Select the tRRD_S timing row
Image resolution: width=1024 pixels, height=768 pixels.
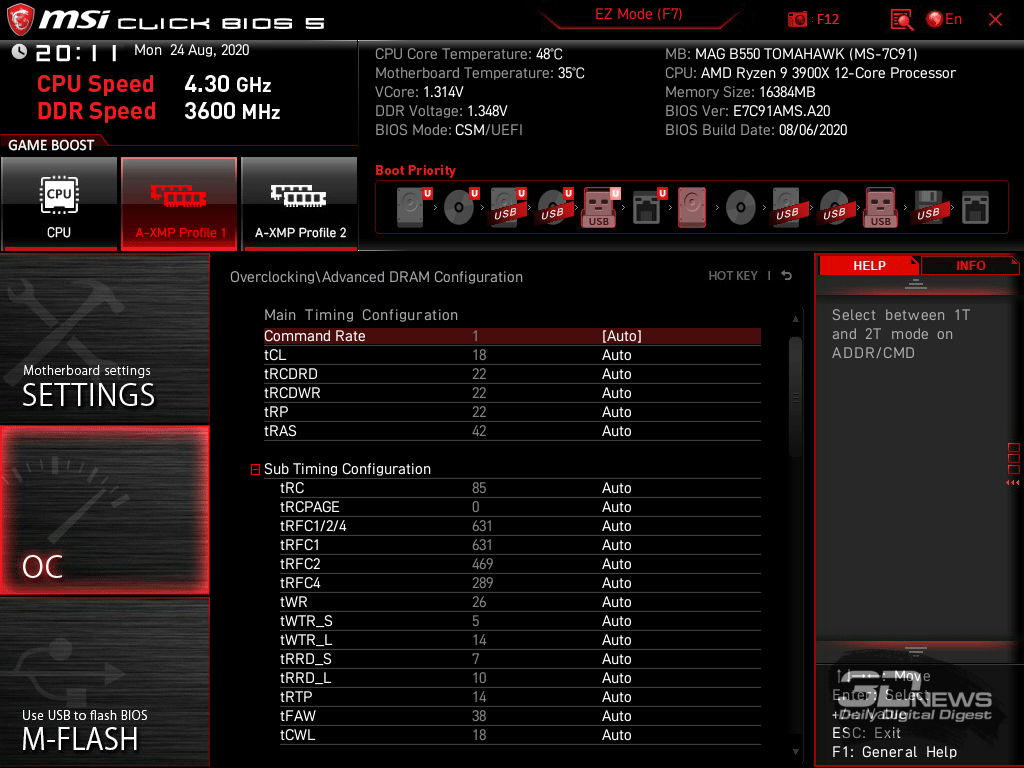tap(520, 658)
